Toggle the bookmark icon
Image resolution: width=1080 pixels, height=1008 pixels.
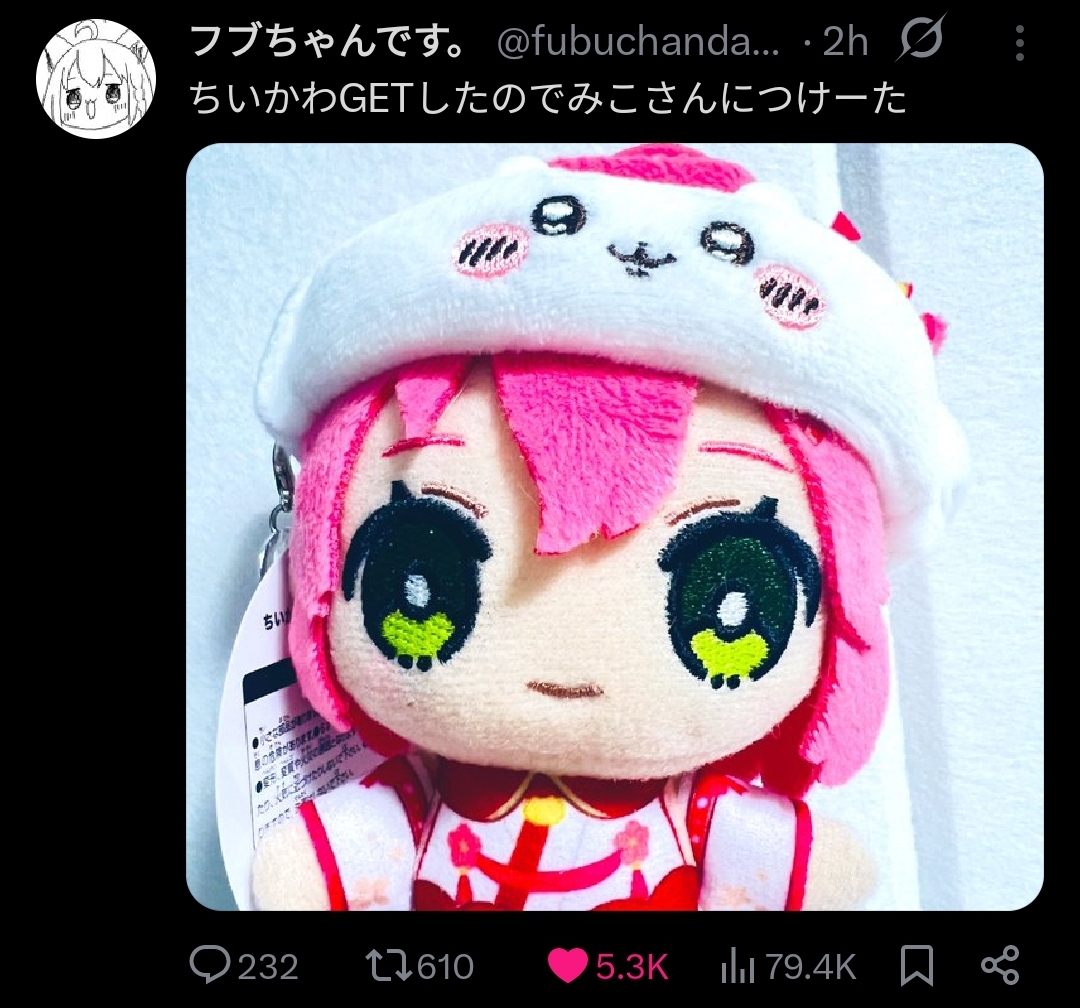tap(917, 965)
